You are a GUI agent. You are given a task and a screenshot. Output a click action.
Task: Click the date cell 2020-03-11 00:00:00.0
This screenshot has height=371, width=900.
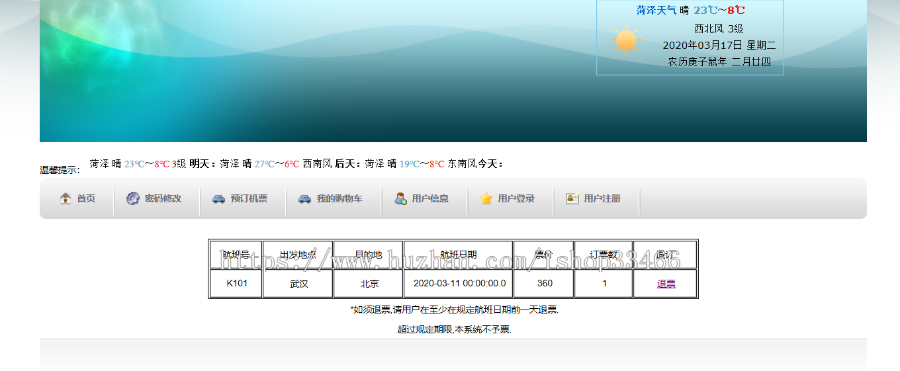[x=459, y=284]
